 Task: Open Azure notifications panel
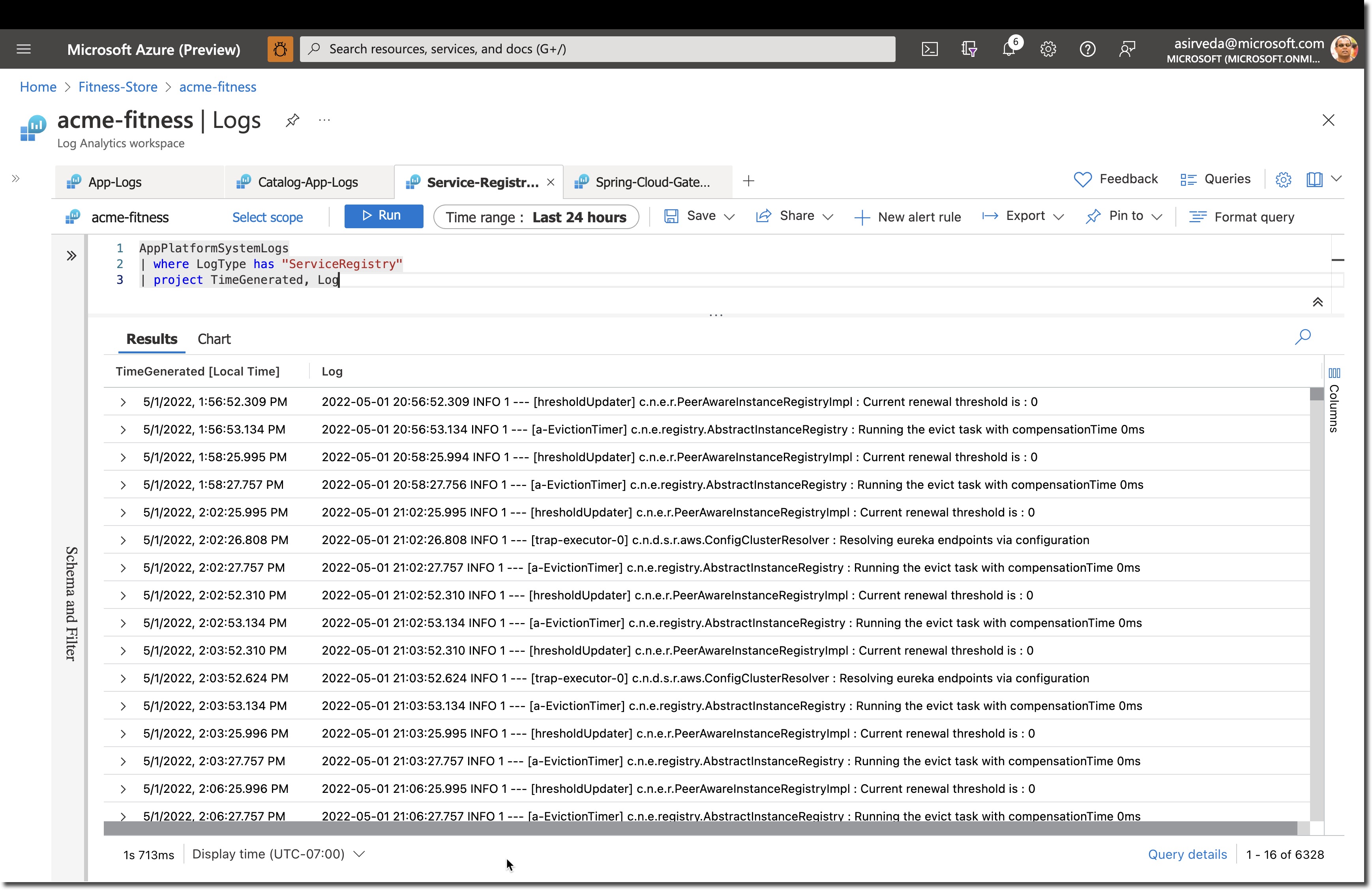click(1008, 48)
